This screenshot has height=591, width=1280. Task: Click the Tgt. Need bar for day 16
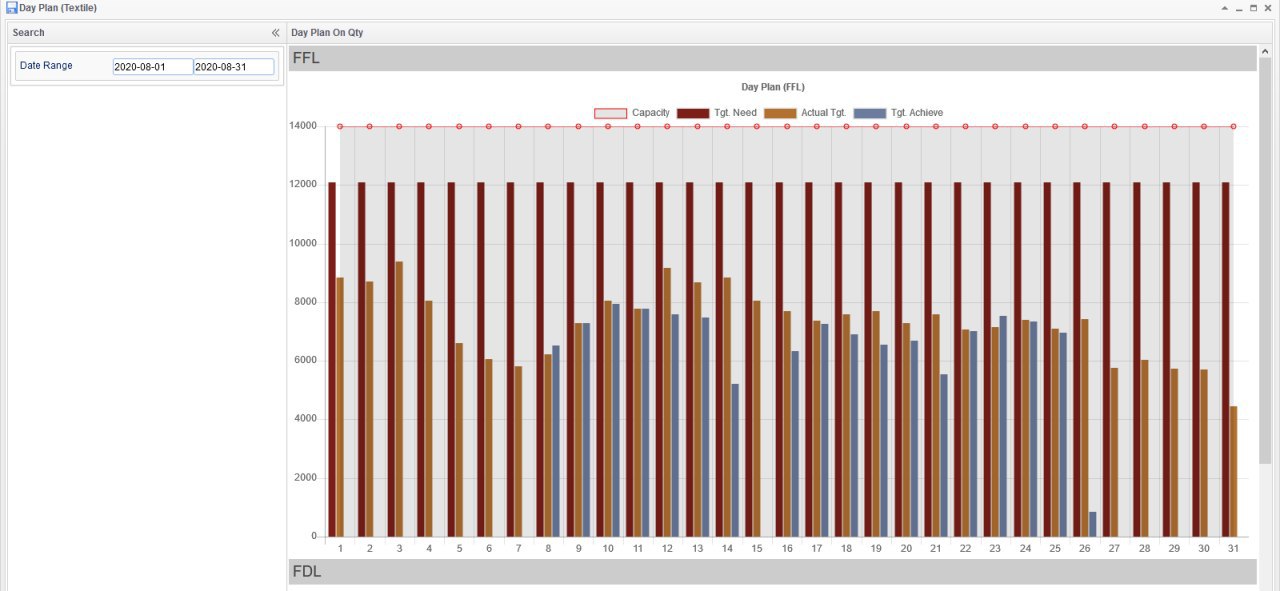pyautogui.click(x=779, y=360)
